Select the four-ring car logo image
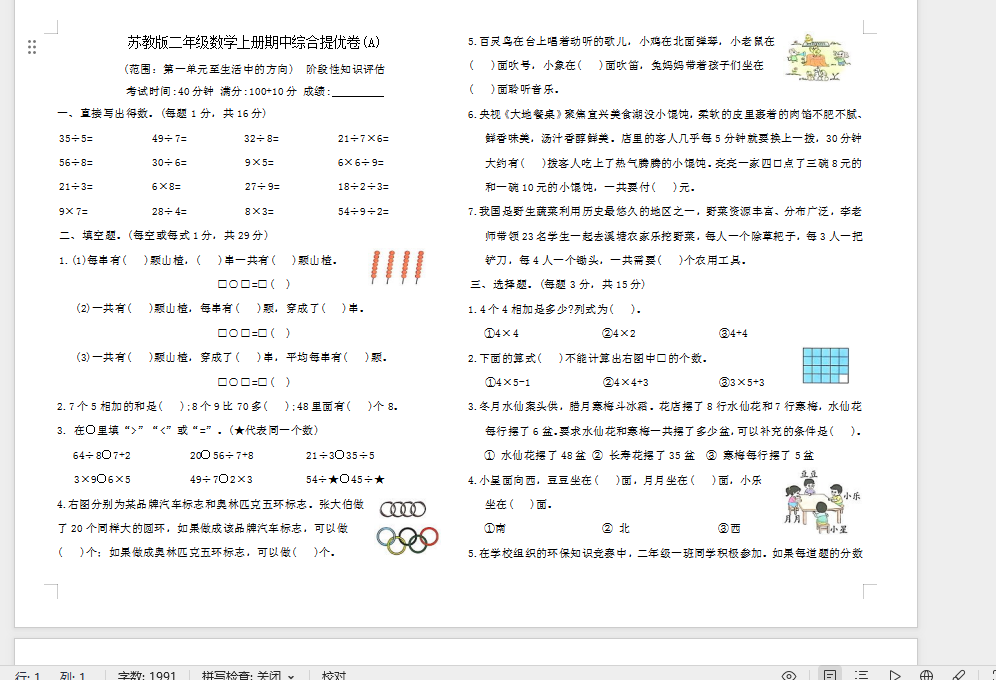 point(403,509)
